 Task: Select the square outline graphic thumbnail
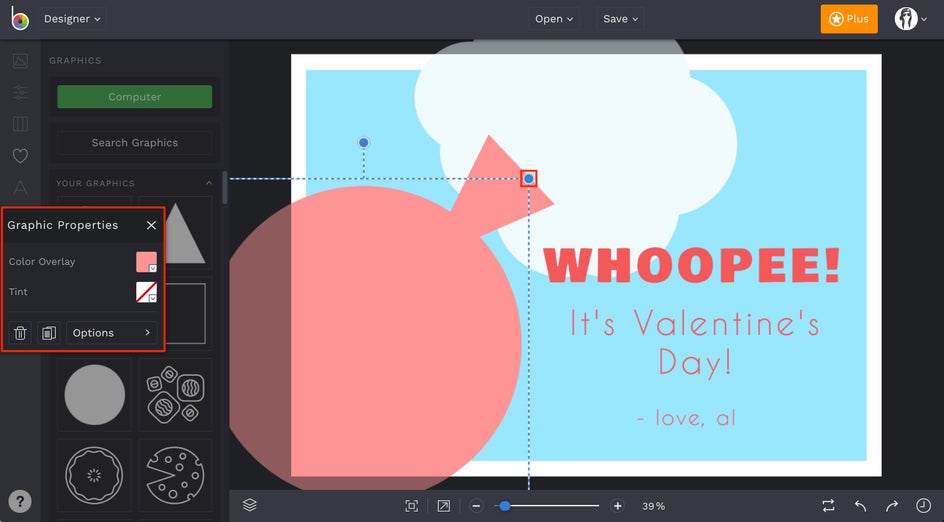point(185,314)
